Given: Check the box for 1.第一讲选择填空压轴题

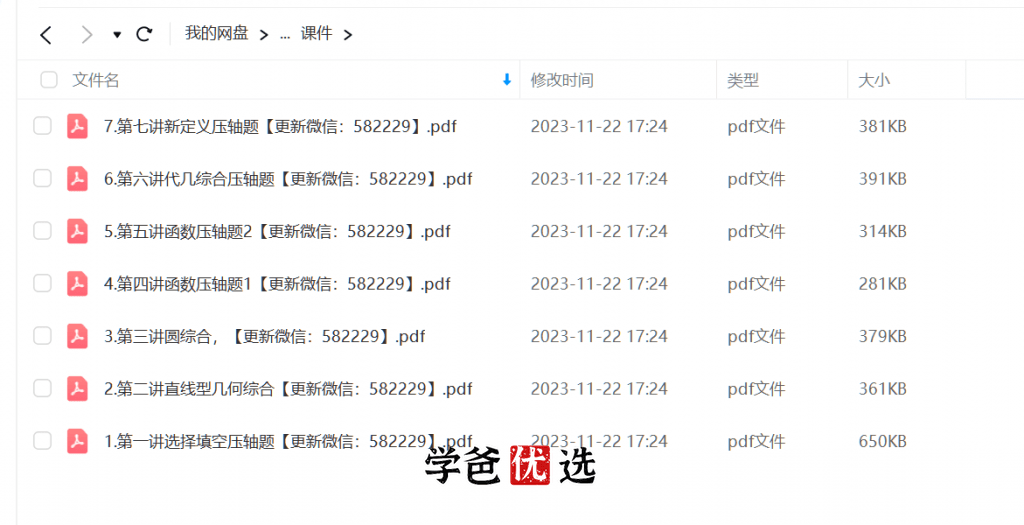Looking at the screenshot, I should point(42,441).
